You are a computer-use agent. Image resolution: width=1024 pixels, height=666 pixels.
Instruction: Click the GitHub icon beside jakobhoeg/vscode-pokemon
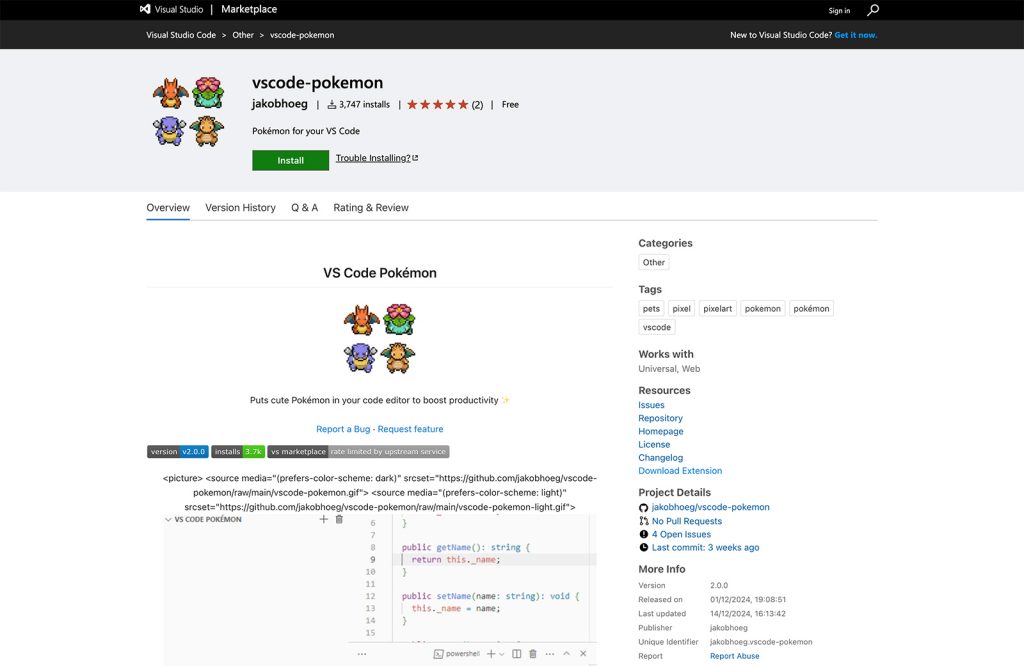[643, 507]
